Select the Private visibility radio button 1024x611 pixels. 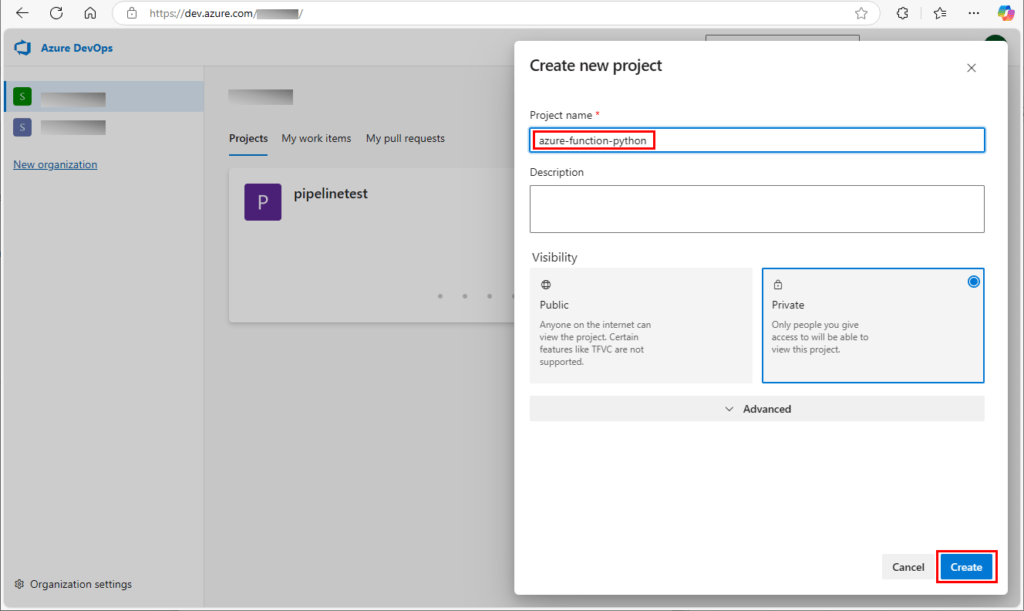[x=973, y=281]
